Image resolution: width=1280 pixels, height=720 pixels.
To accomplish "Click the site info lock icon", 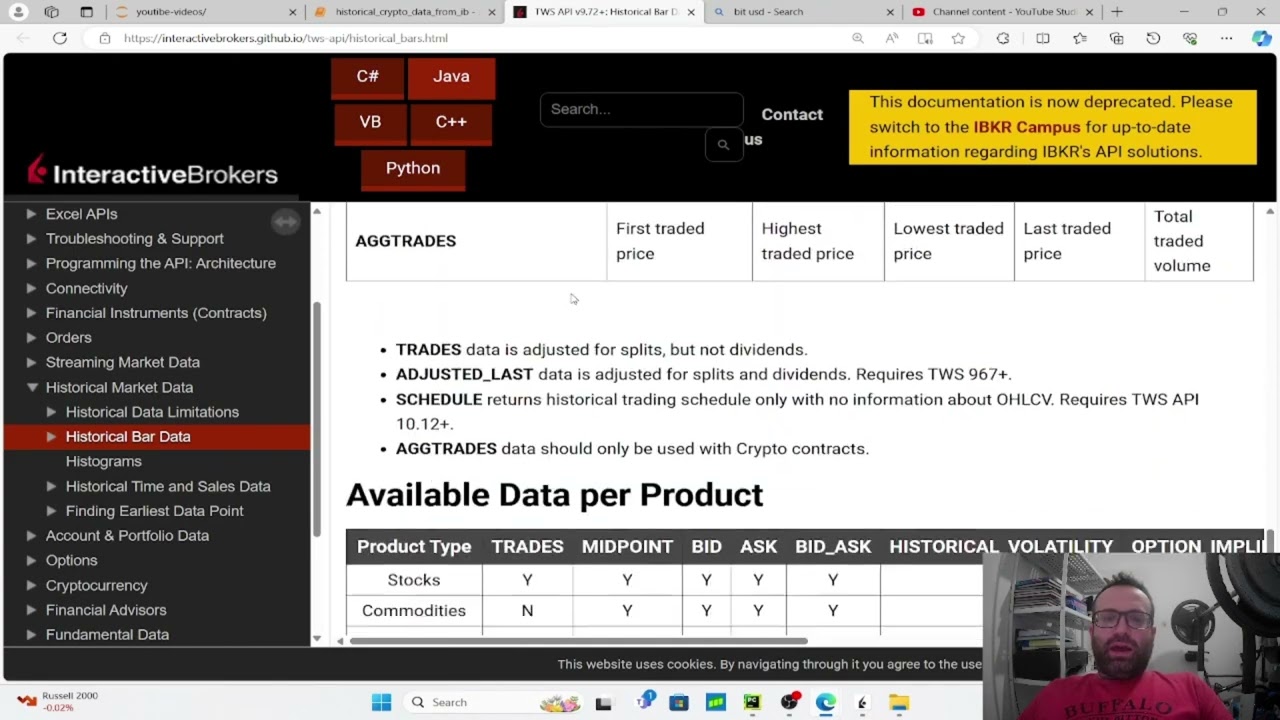I will pos(105,38).
